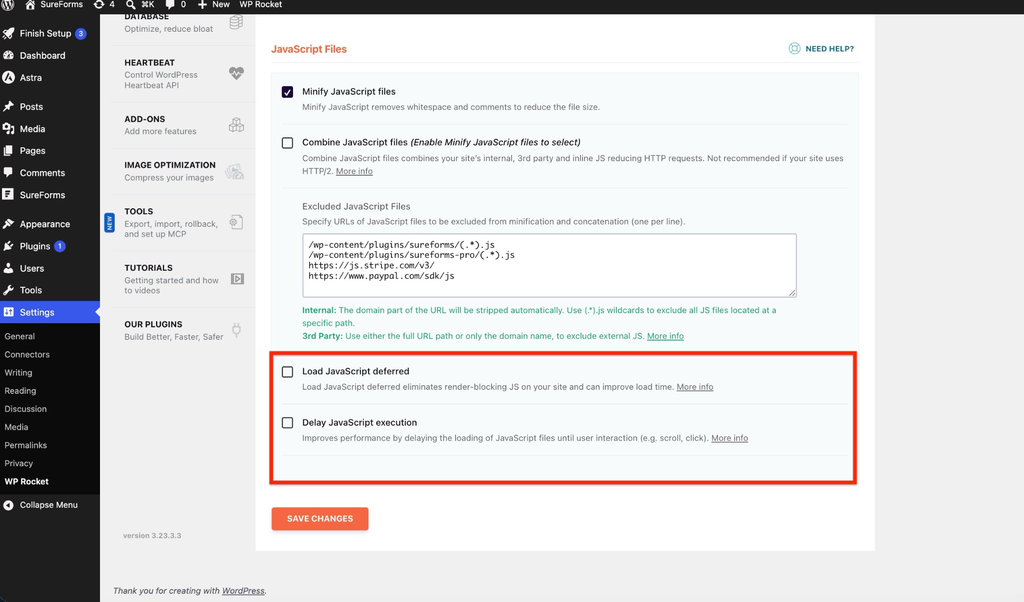The height and width of the screenshot is (602, 1024).
Task: Open More info link for Combine JavaScript
Action: pos(354,171)
